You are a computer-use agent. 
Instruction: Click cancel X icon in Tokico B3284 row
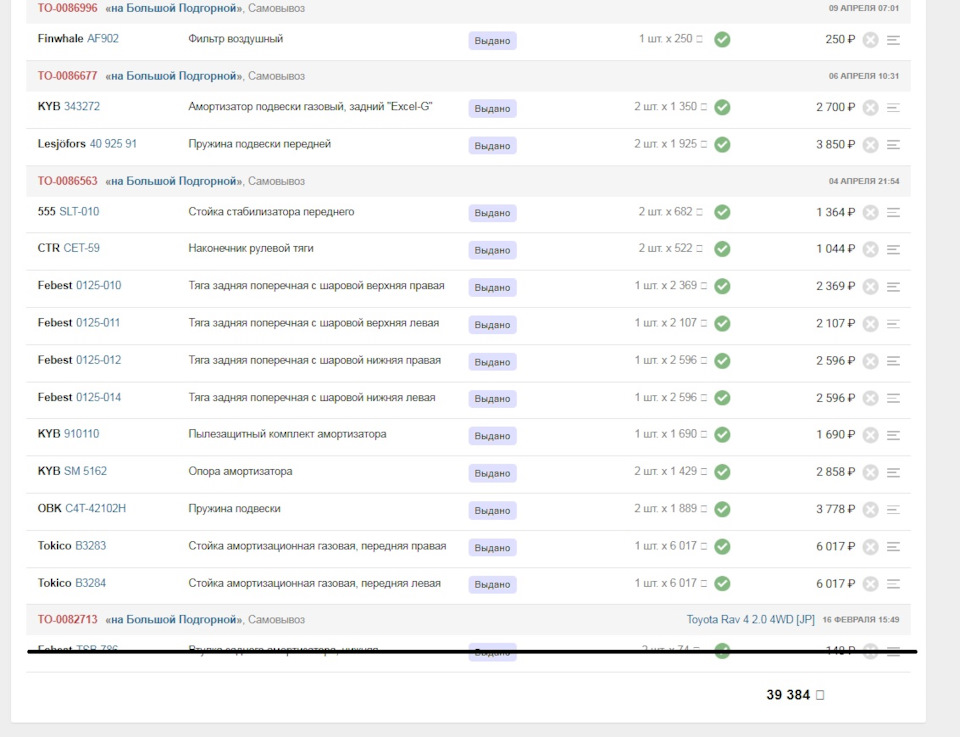(x=870, y=585)
